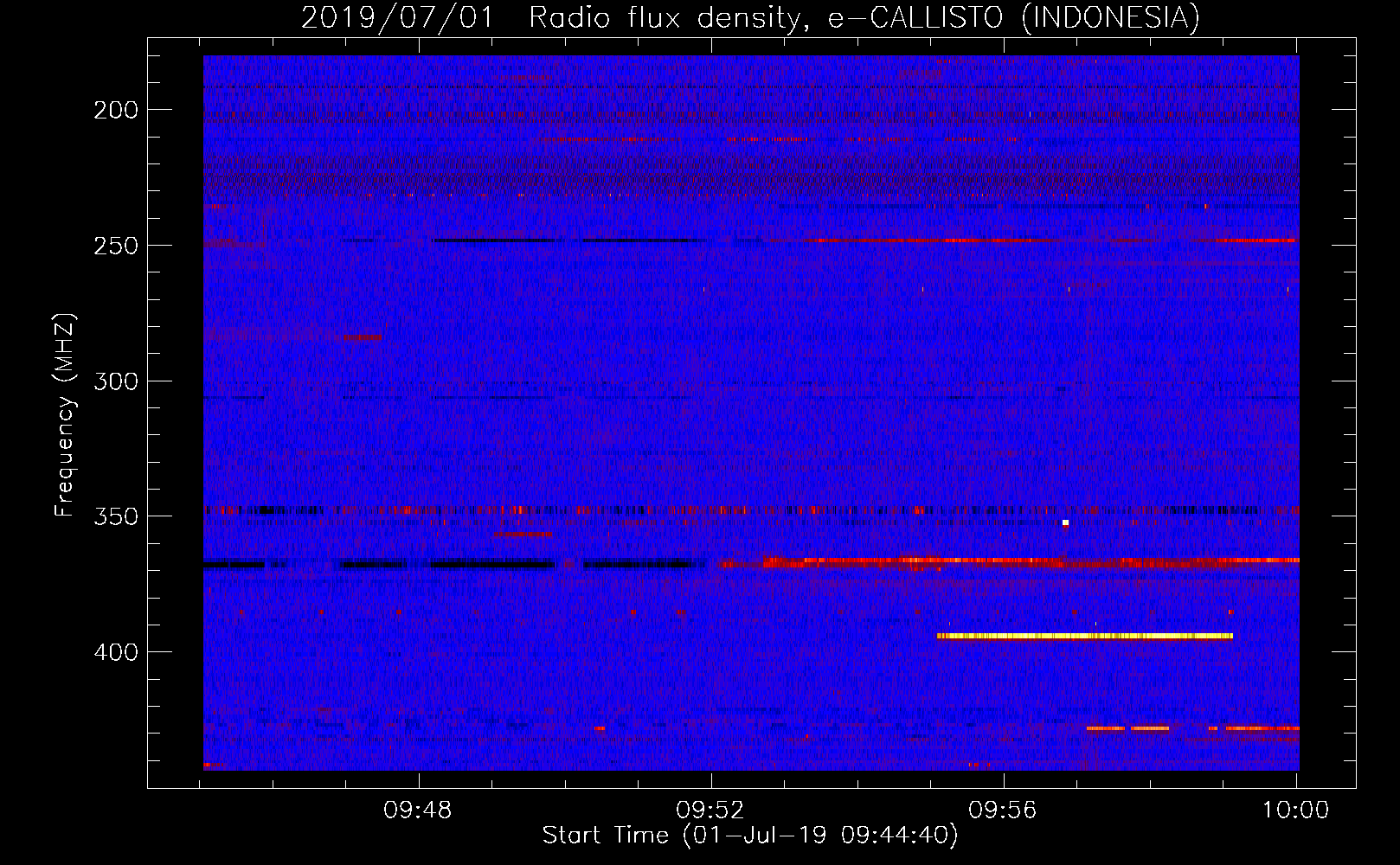This screenshot has height=865, width=1400.
Task: Click the 300 frequency tick label
Action: (x=116, y=381)
